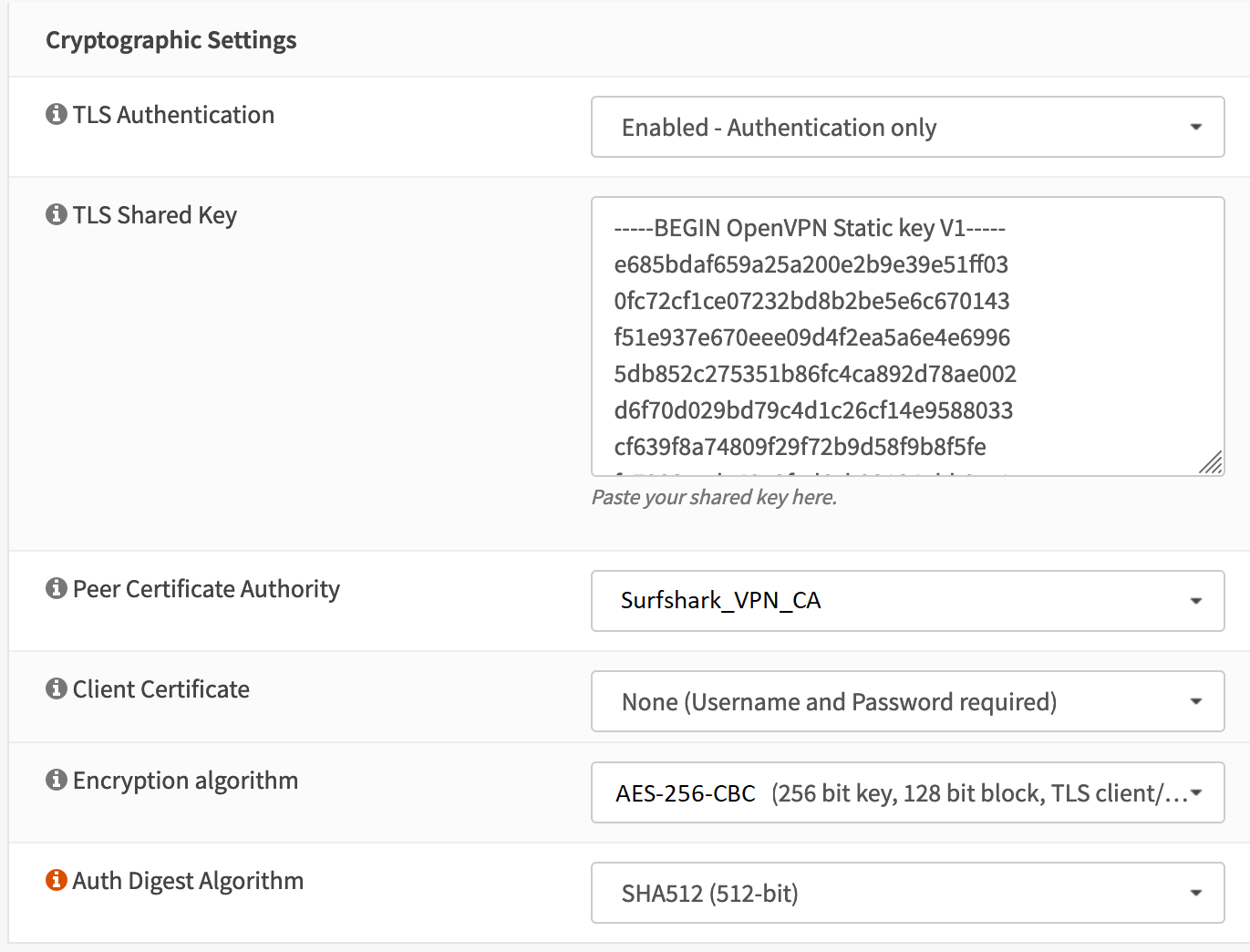Image resolution: width=1250 pixels, height=952 pixels.
Task: Click the 'Paste your shared key here' hint
Action: pos(714,498)
